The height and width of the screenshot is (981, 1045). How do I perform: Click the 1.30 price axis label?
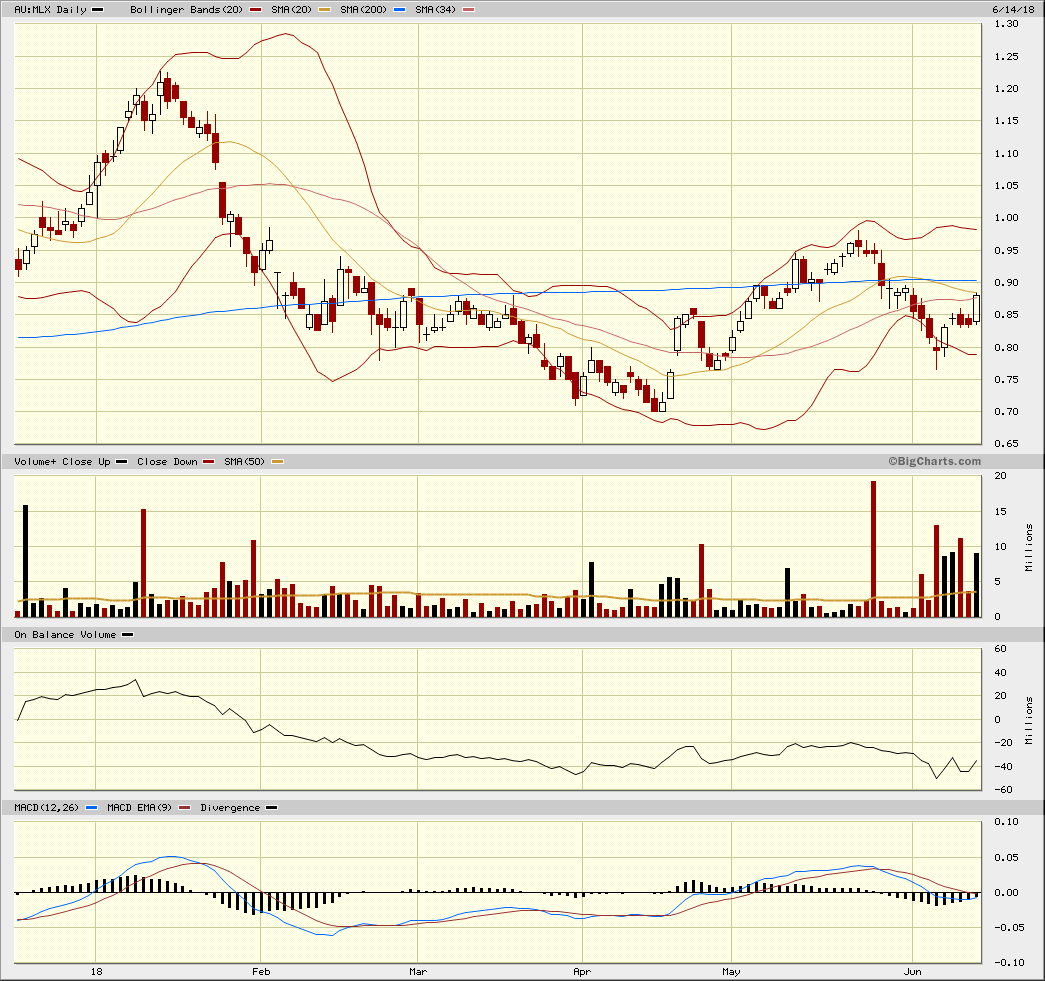coord(1006,23)
